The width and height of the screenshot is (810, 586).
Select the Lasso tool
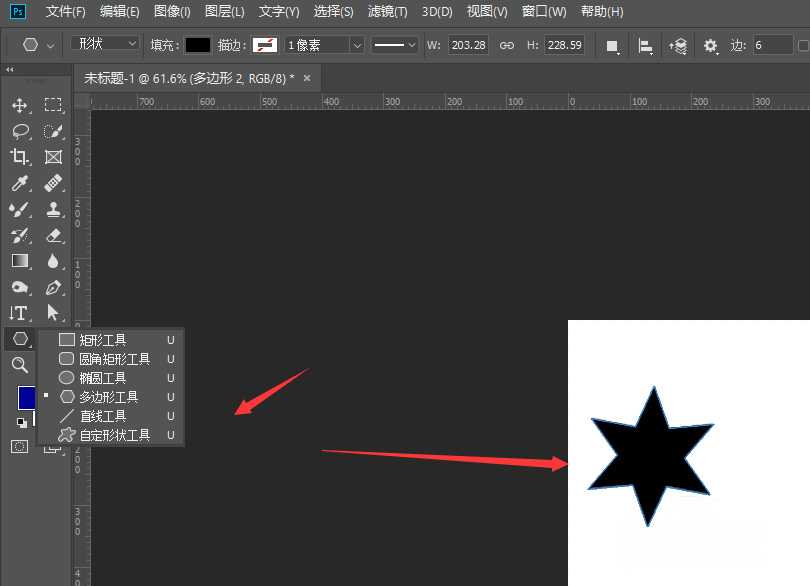coord(19,131)
